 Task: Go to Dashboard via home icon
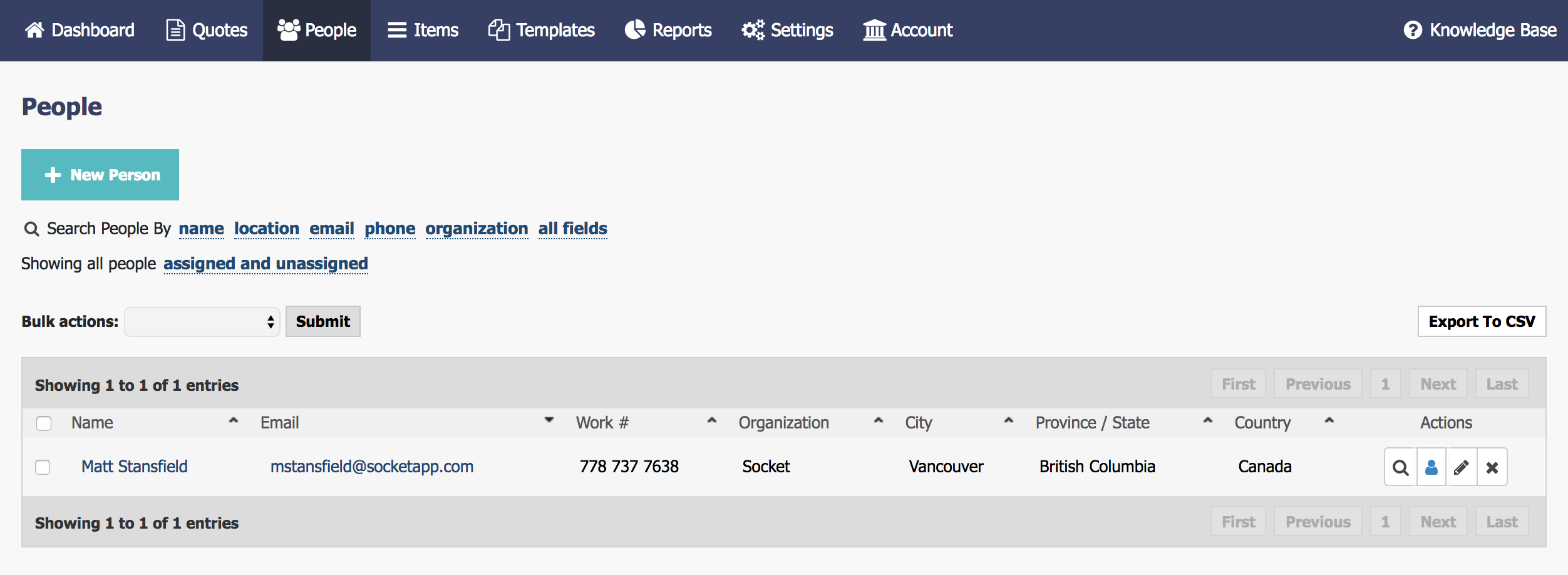click(35, 30)
